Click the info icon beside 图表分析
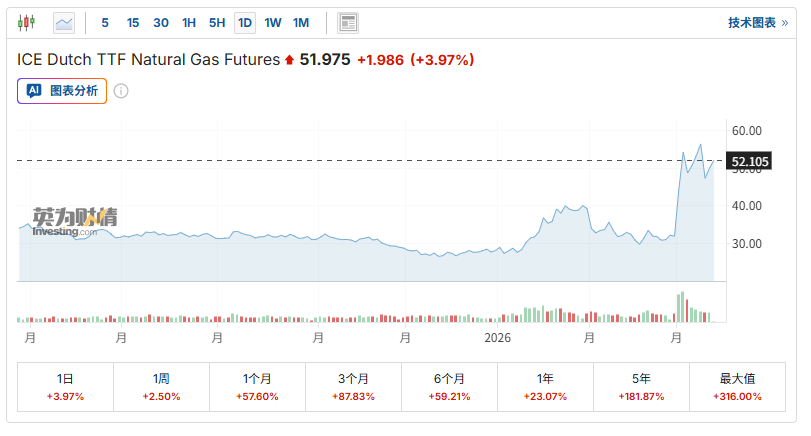Screen dimensions: 811x436 [x=121, y=91]
